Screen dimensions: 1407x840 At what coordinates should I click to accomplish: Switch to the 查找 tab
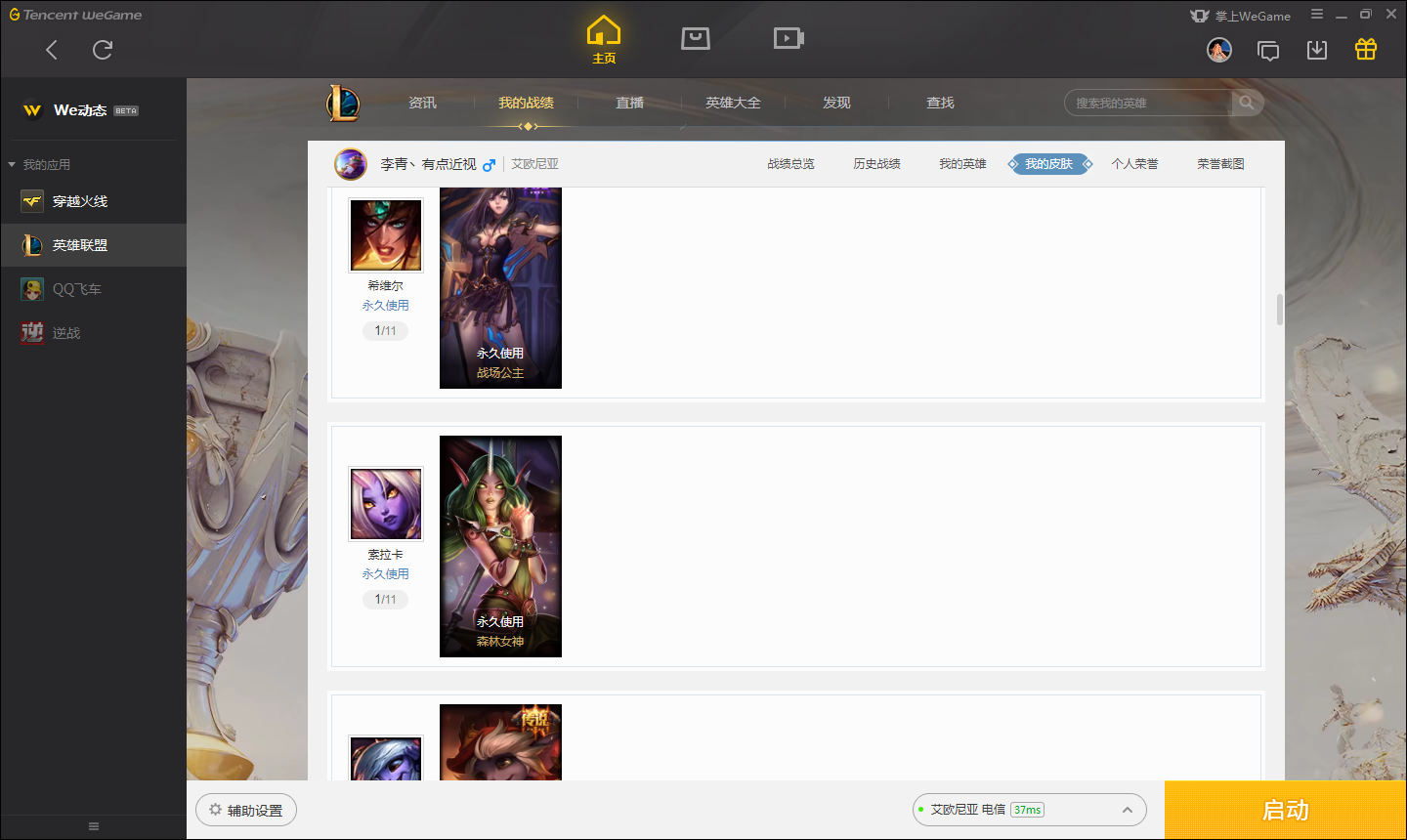[940, 103]
